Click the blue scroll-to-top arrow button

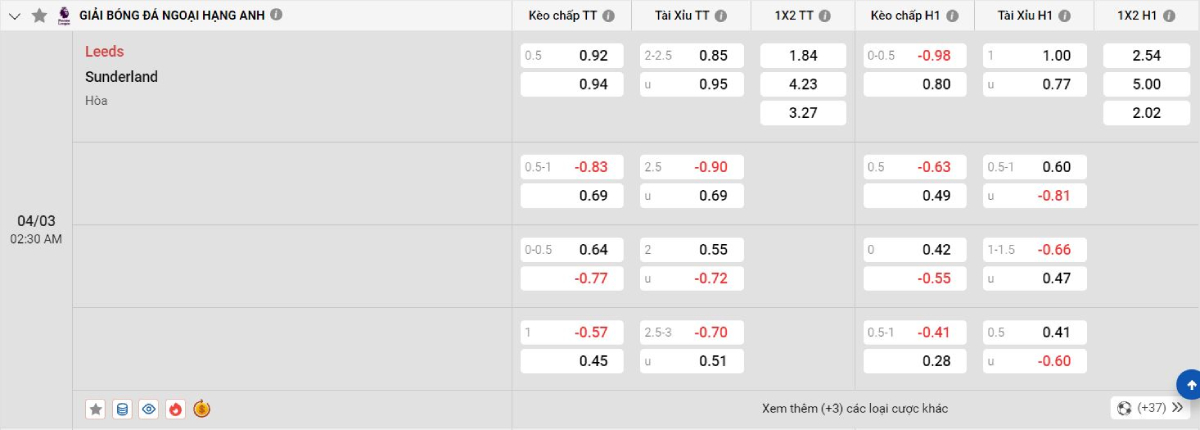(x=1190, y=384)
